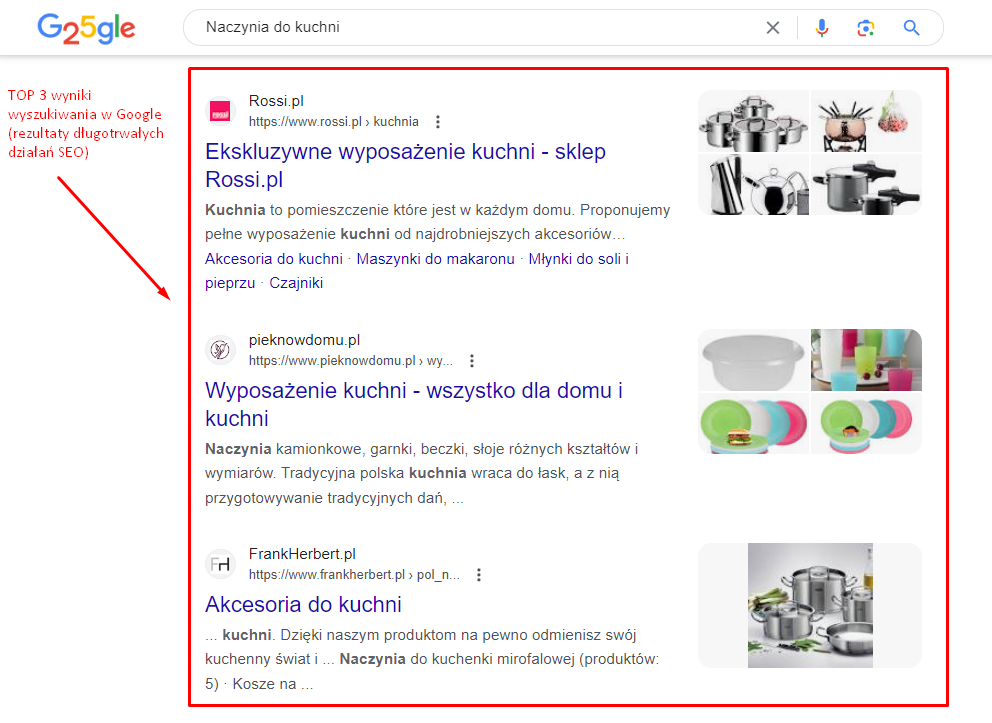
Task: Click the Rossi.pl pink favicon
Action: coord(220,111)
